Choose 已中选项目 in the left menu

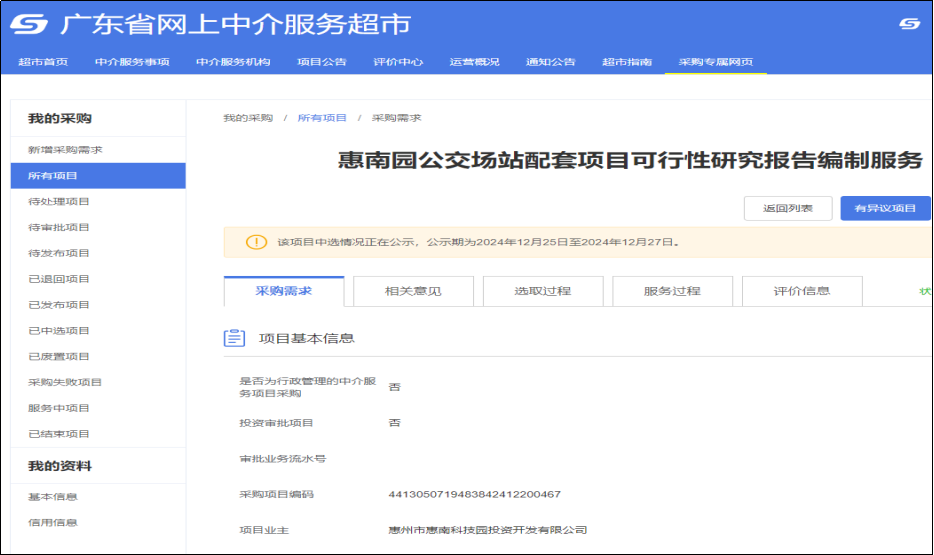[59, 331]
